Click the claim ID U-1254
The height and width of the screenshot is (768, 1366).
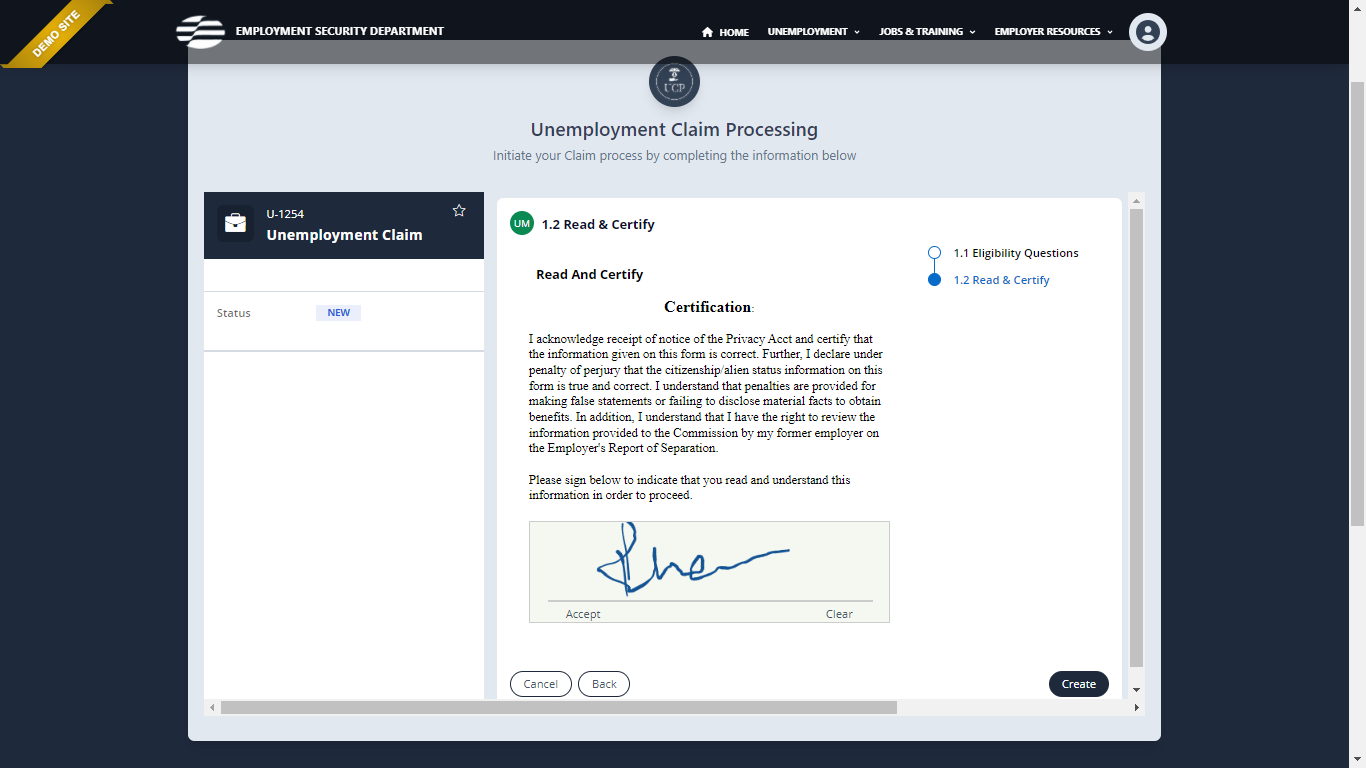(285, 214)
